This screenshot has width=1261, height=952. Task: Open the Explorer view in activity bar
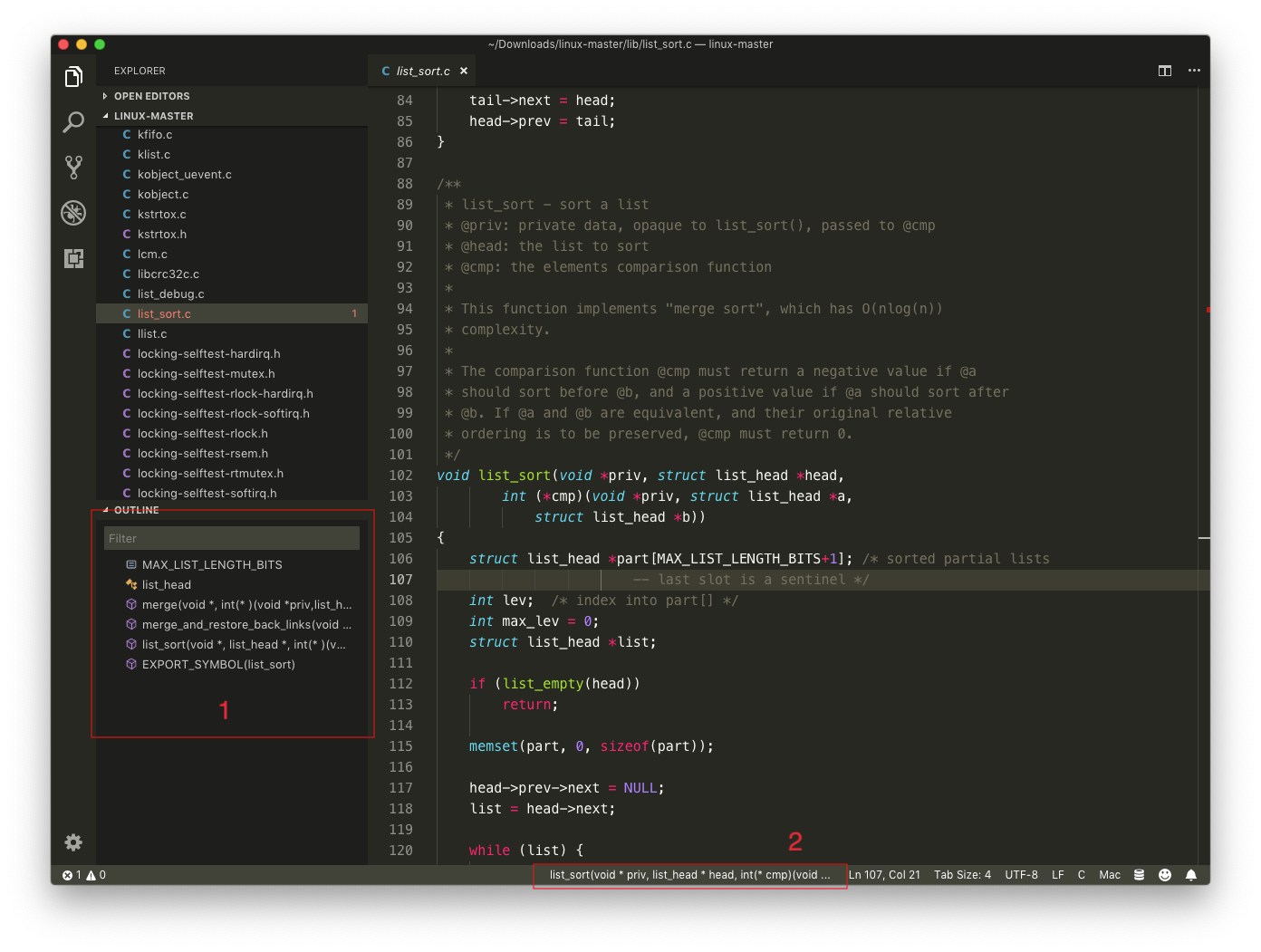click(73, 77)
